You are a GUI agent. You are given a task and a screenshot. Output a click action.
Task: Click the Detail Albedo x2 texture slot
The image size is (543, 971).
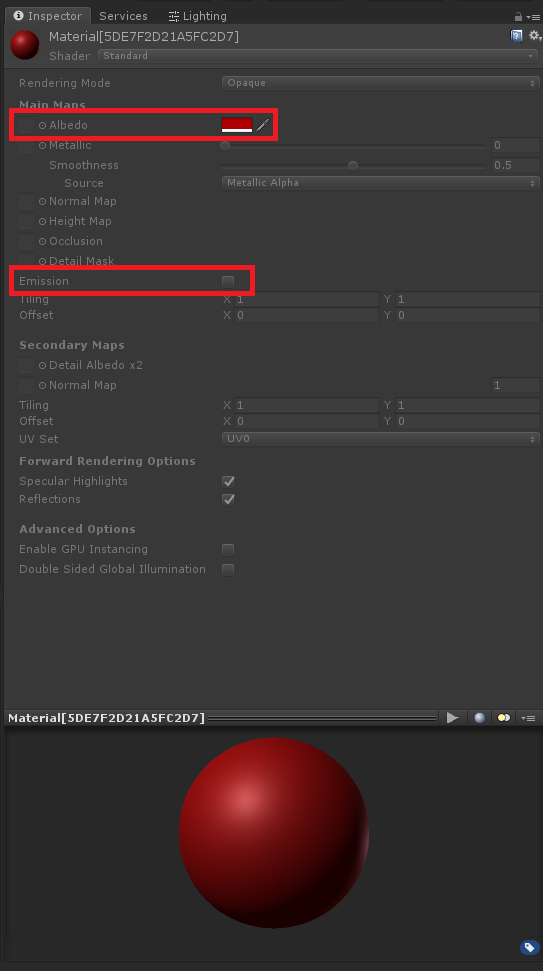tap(25, 365)
